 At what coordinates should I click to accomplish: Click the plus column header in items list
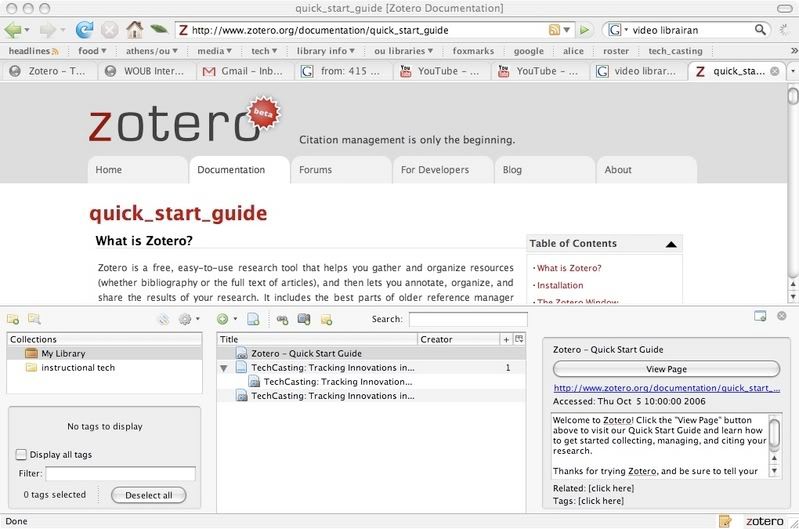[506, 339]
